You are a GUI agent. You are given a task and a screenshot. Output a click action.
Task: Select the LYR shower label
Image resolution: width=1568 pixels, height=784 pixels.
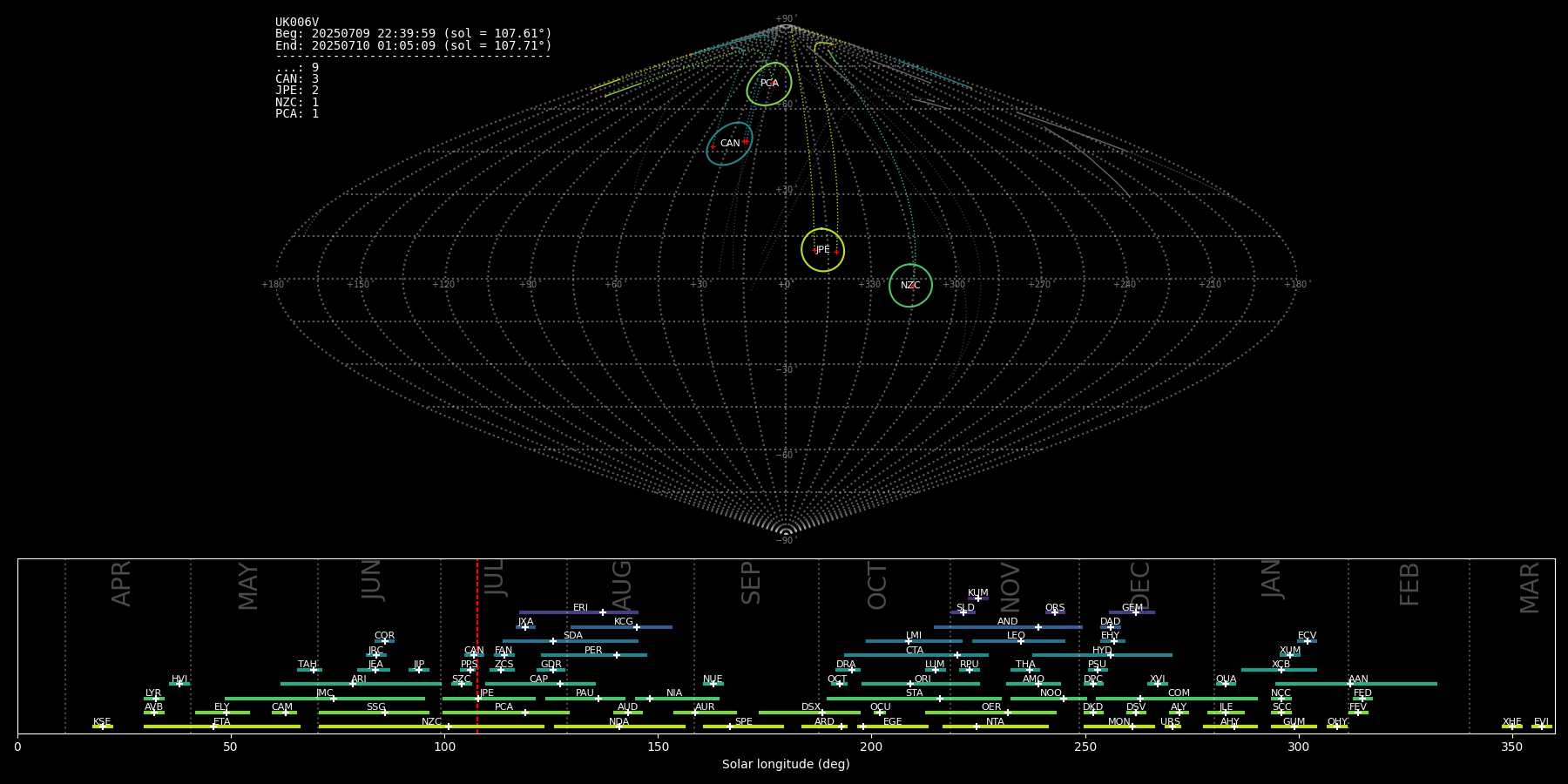153,693
